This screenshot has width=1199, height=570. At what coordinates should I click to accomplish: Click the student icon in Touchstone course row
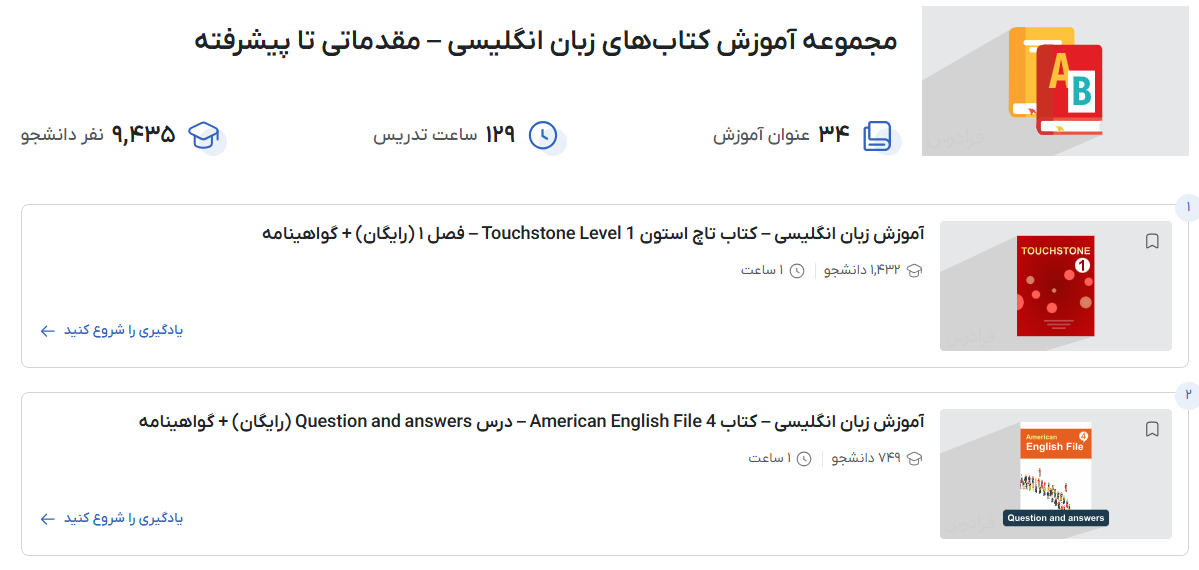click(x=914, y=270)
